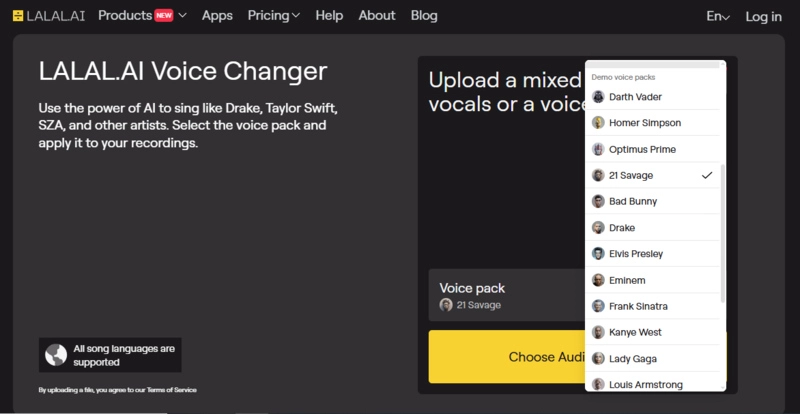Open the Apps page
This screenshot has height=414, width=800.
point(217,16)
